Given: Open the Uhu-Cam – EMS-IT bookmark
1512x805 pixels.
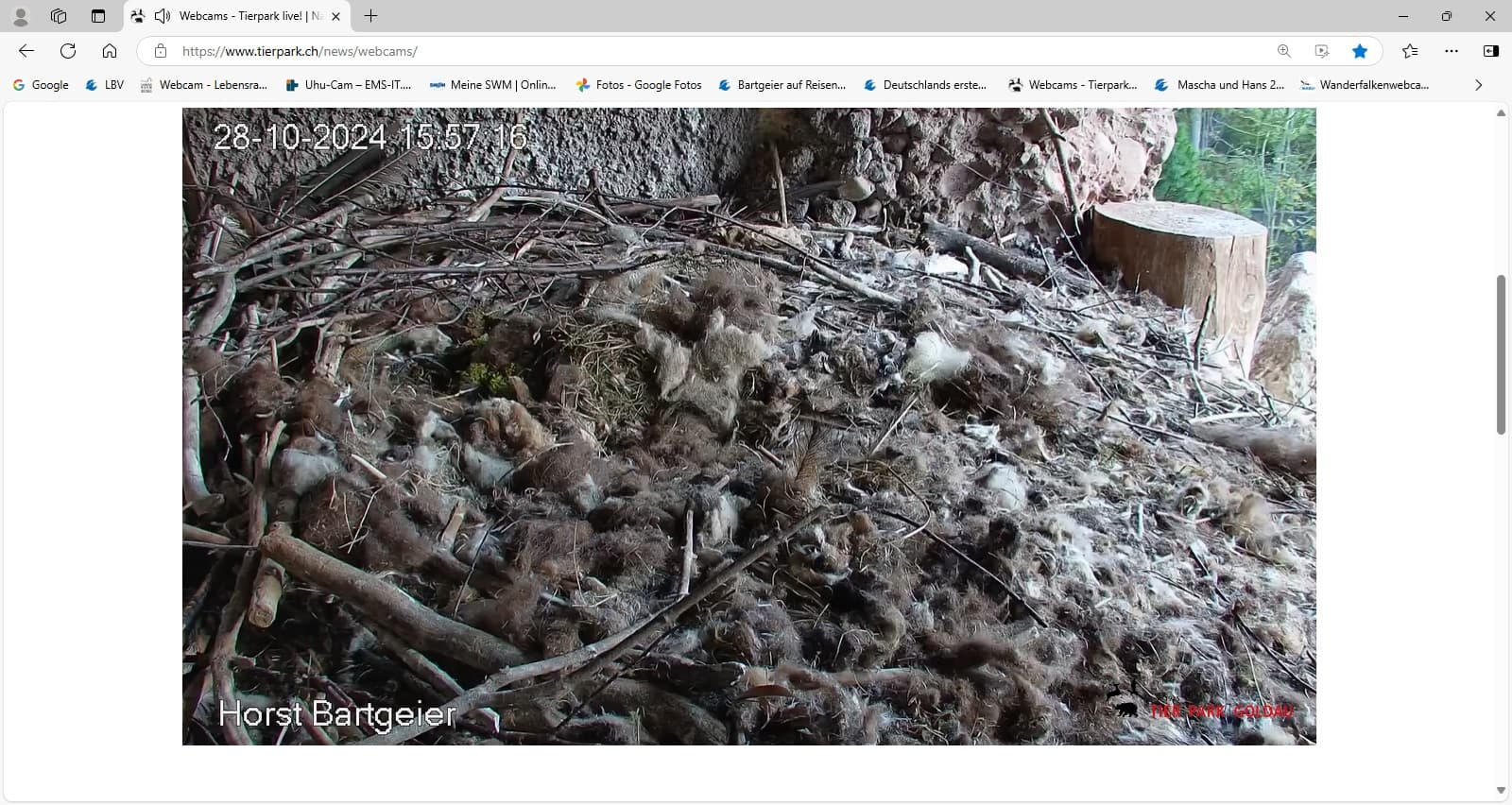Looking at the screenshot, I should pos(349,85).
